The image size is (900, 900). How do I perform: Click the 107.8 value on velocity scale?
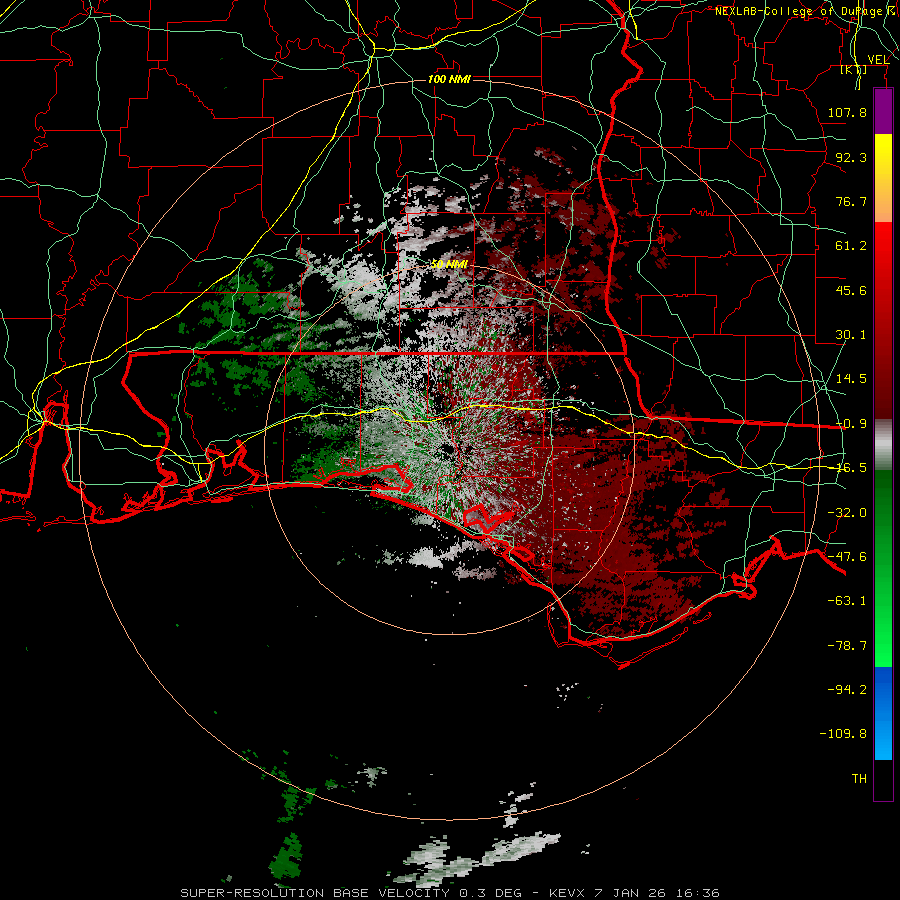click(847, 112)
